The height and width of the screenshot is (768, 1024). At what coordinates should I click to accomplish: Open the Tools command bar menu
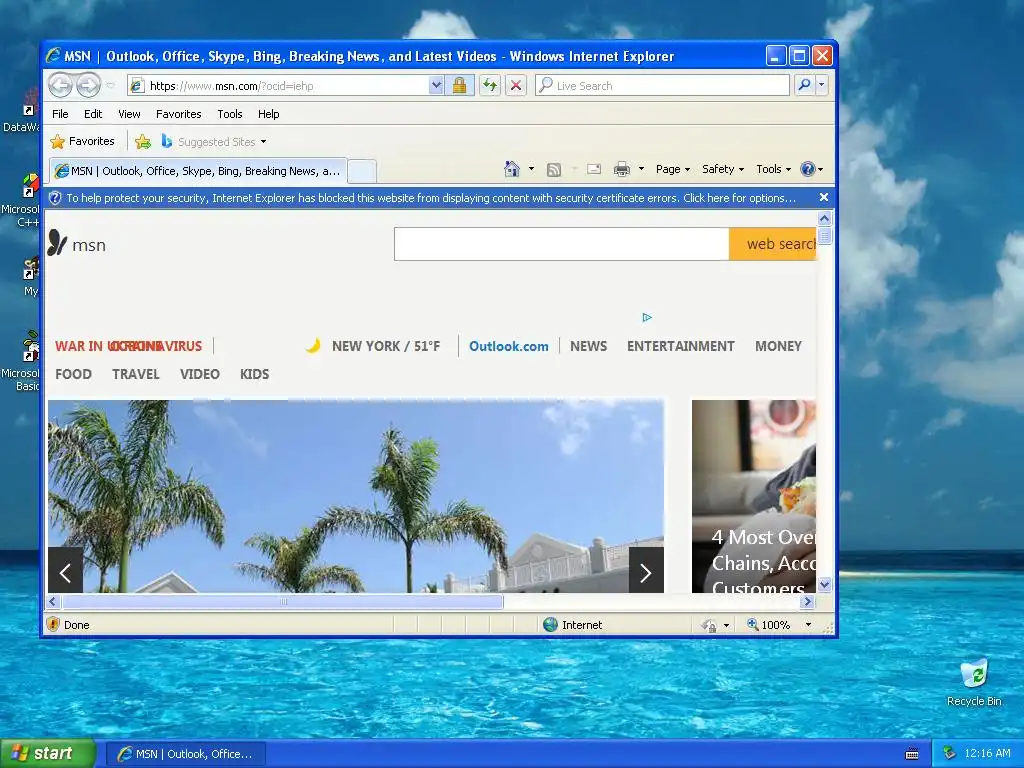tap(773, 169)
